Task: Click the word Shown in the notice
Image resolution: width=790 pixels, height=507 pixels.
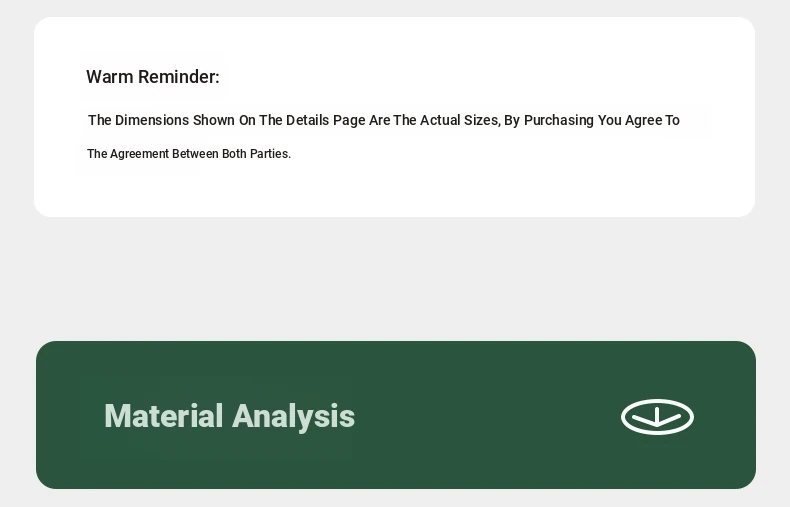Action: (x=214, y=120)
